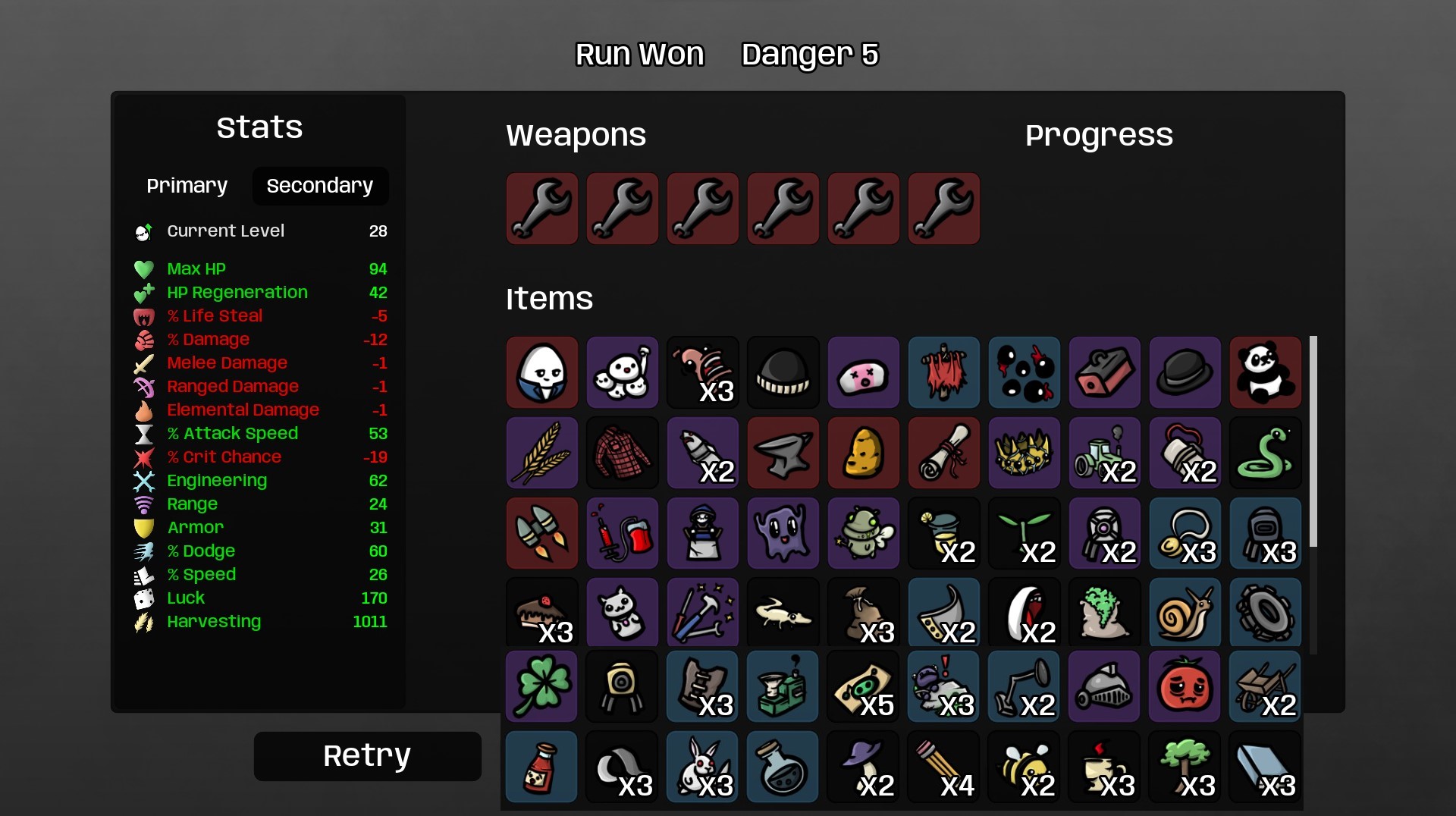Screen dimensions: 1456x816
Task: Click the red tomato item
Action: (1185, 686)
